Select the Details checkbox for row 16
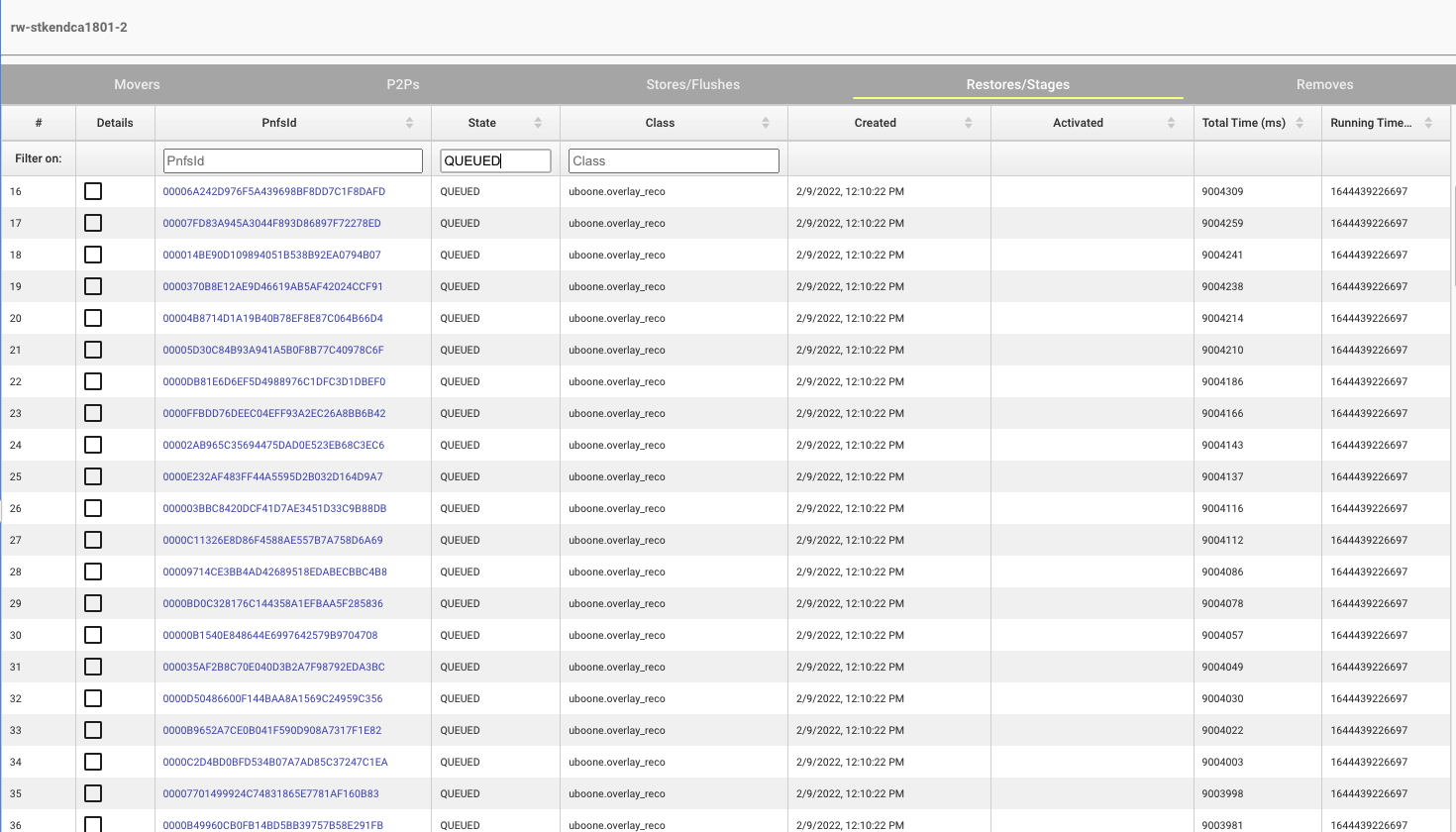1456x832 pixels. tap(93, 190)
